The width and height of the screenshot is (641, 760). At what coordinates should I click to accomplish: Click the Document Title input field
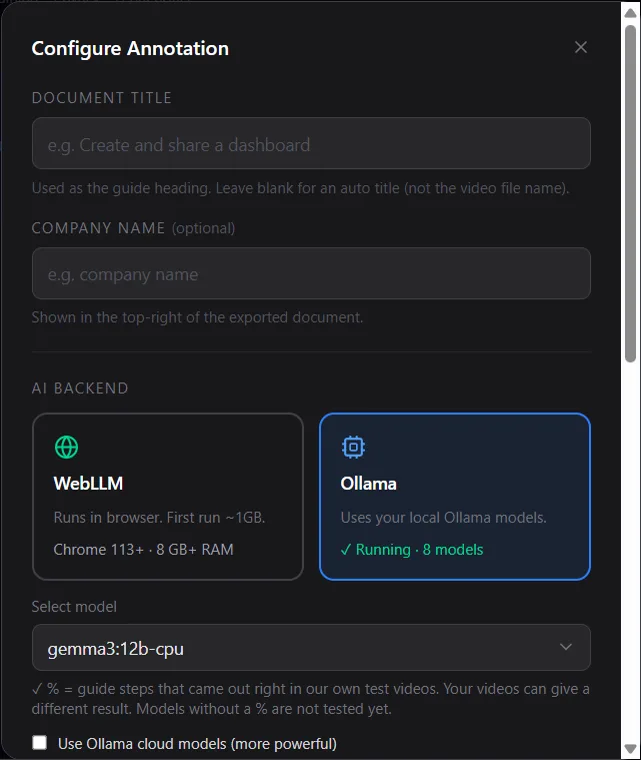[311, 143]
